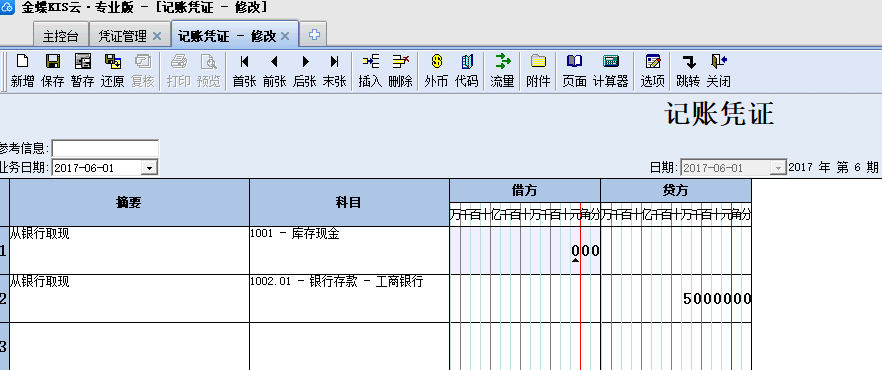
Task: Select row number 2 header
Action: 4,299
